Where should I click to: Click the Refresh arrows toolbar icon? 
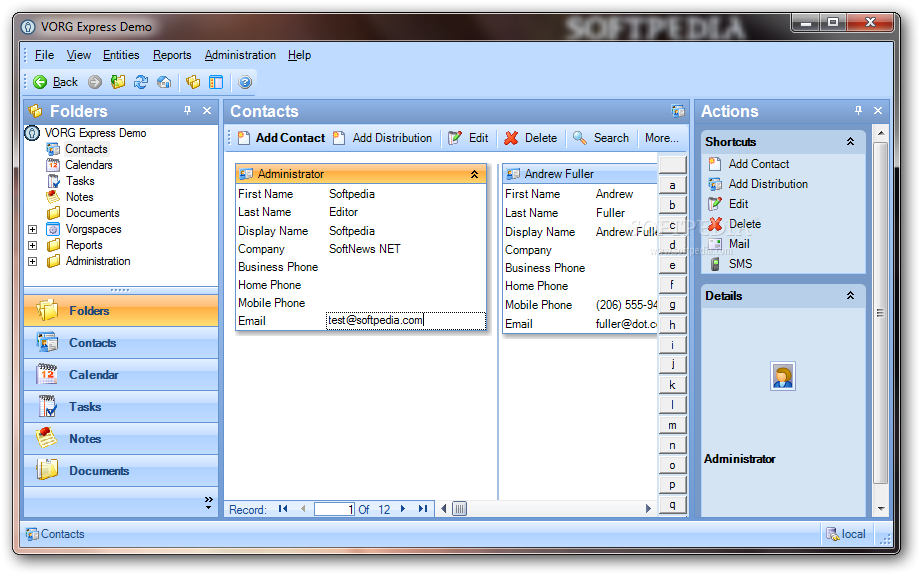point(141,82)
